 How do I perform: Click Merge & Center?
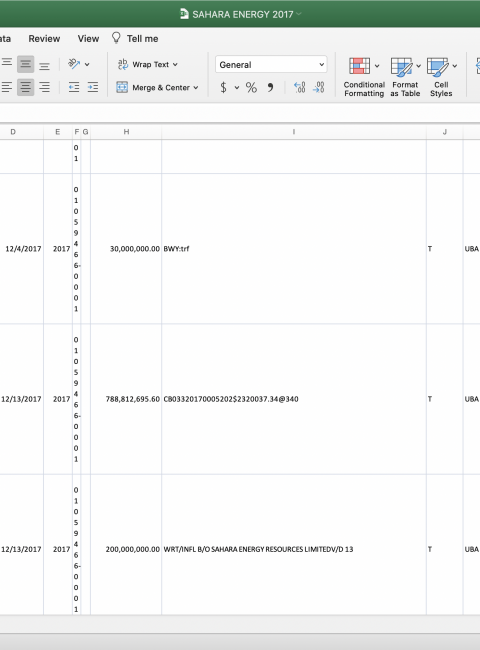(153, 87)
